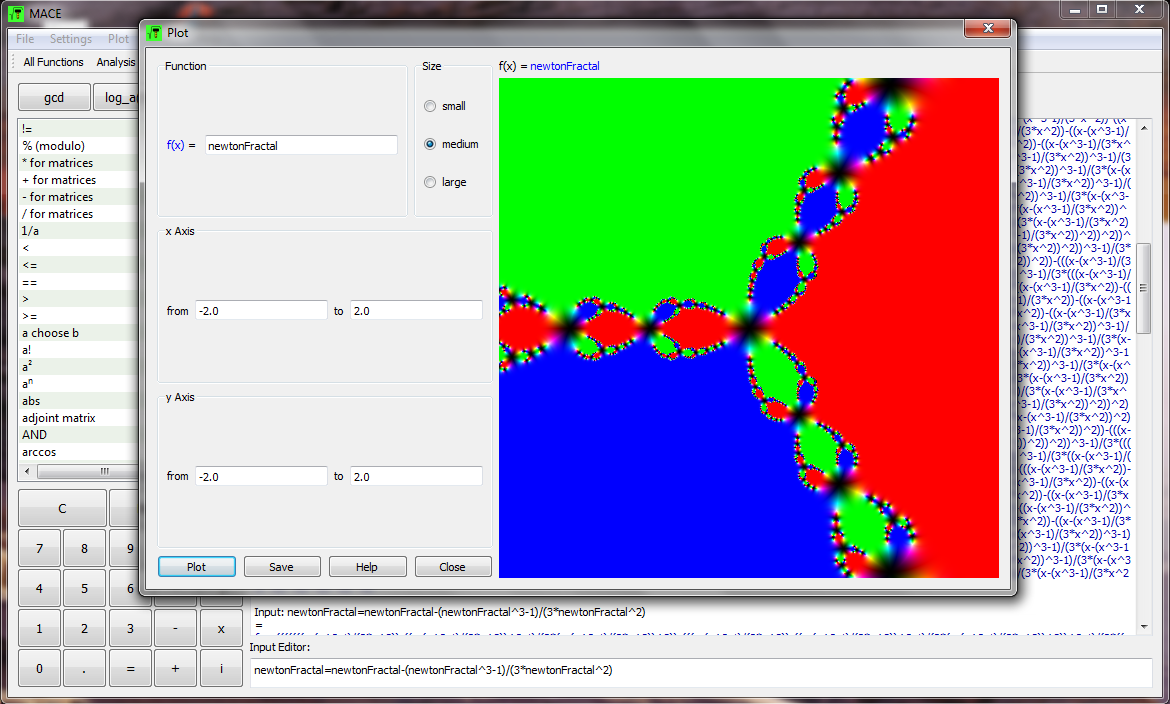
Task: Select the large size radio button
Action: tap(430, 182)
